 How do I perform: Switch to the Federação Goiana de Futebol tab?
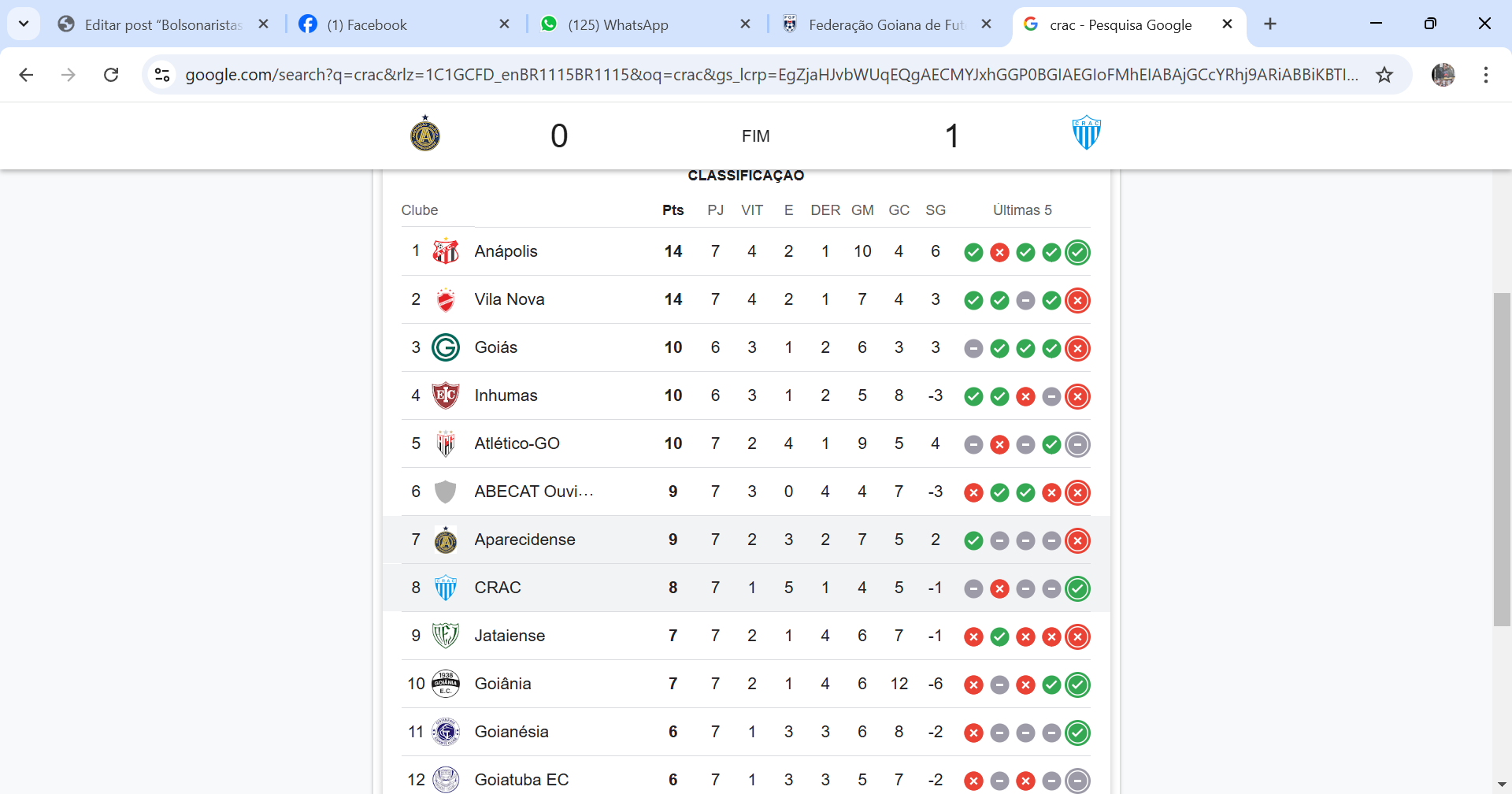(886, 25)
